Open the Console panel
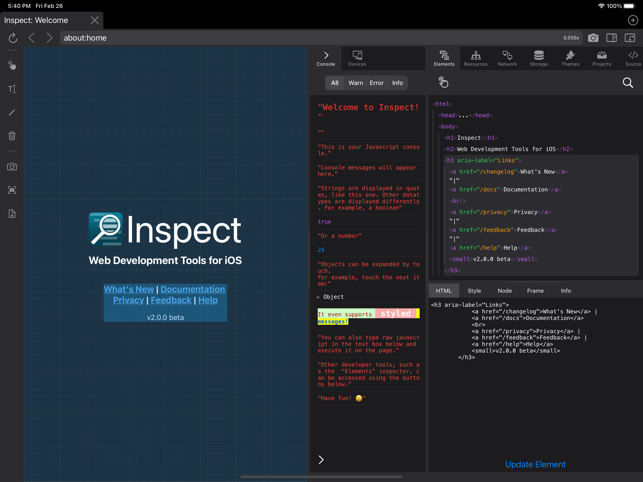Viewport: 643px width, 482px height. point(326,58)
